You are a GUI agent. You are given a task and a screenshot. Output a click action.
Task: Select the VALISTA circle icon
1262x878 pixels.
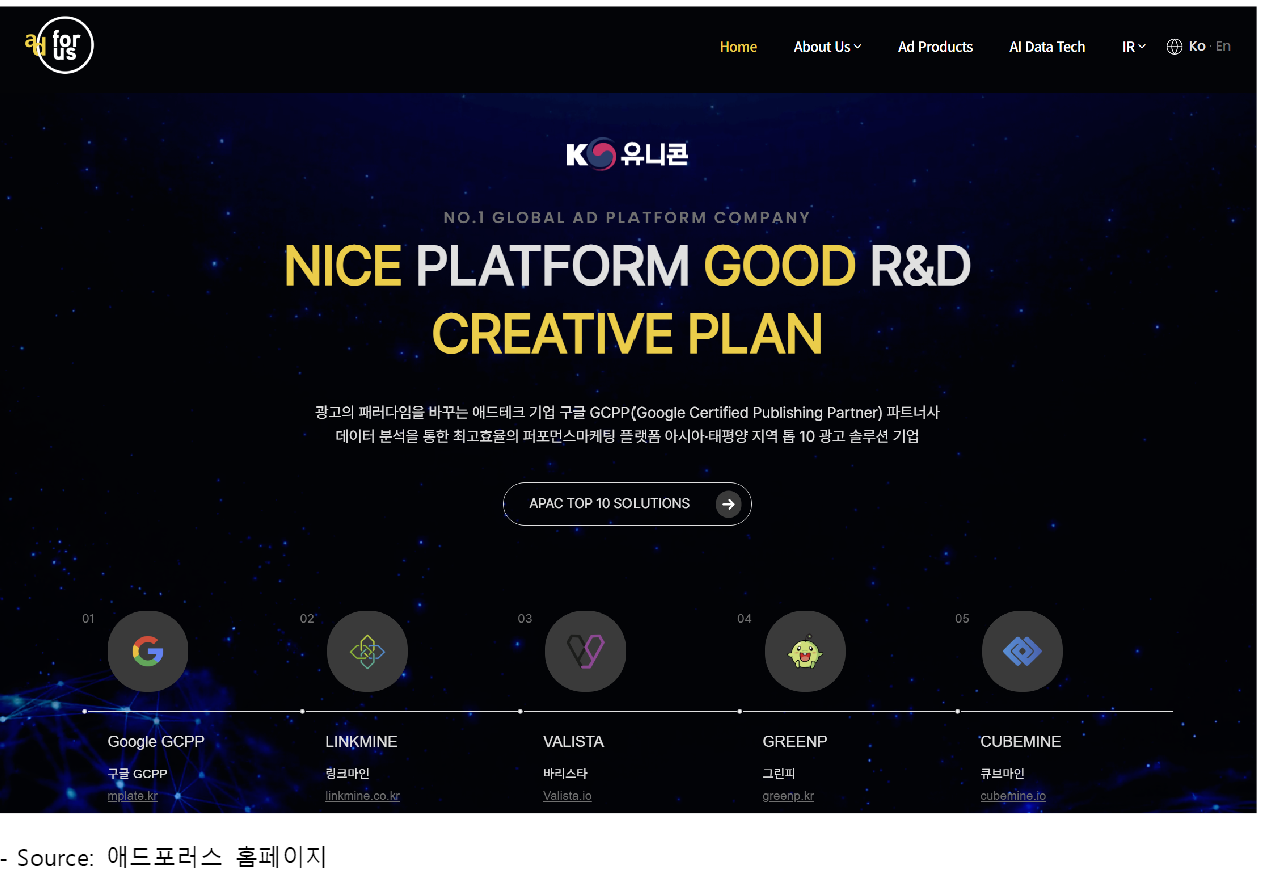point(585,652)
